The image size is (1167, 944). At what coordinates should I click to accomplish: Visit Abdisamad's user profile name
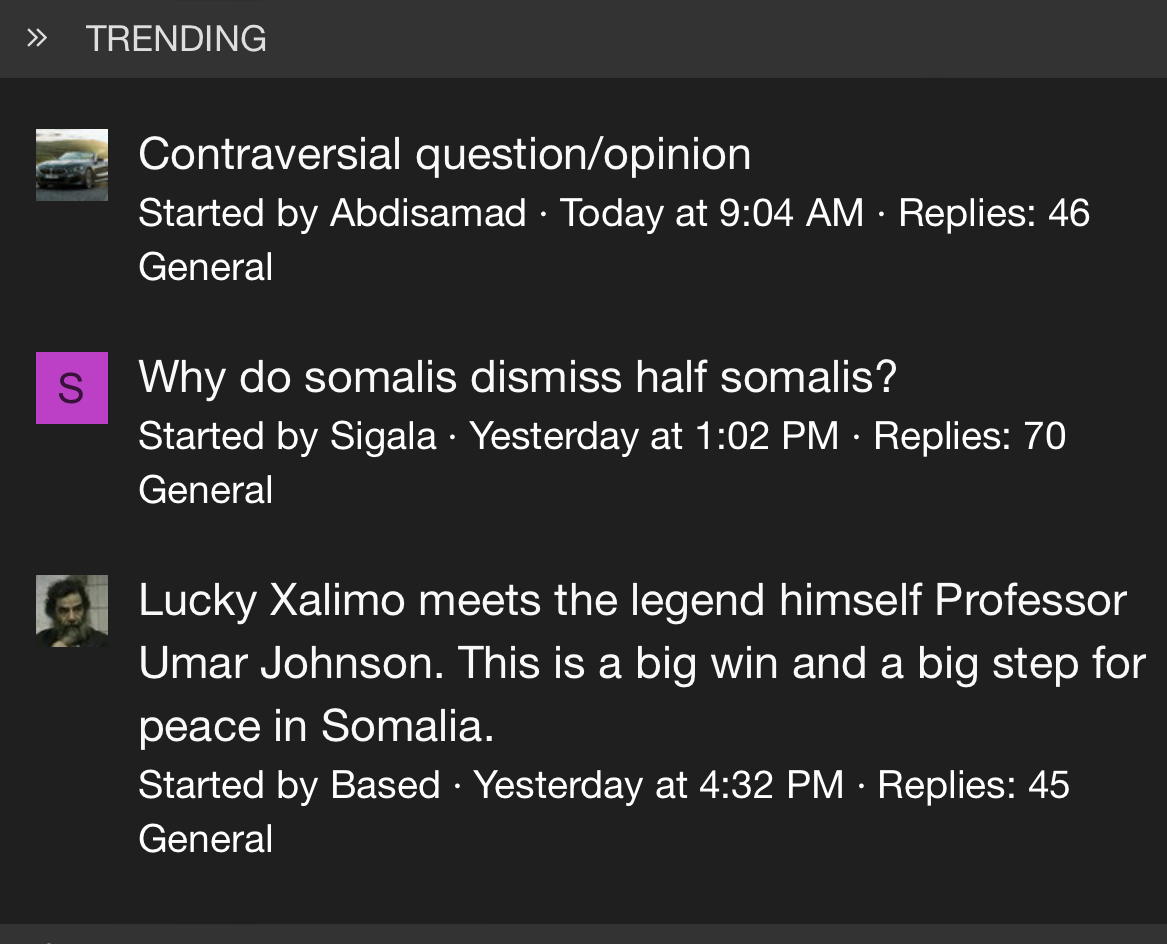[428, 213]
